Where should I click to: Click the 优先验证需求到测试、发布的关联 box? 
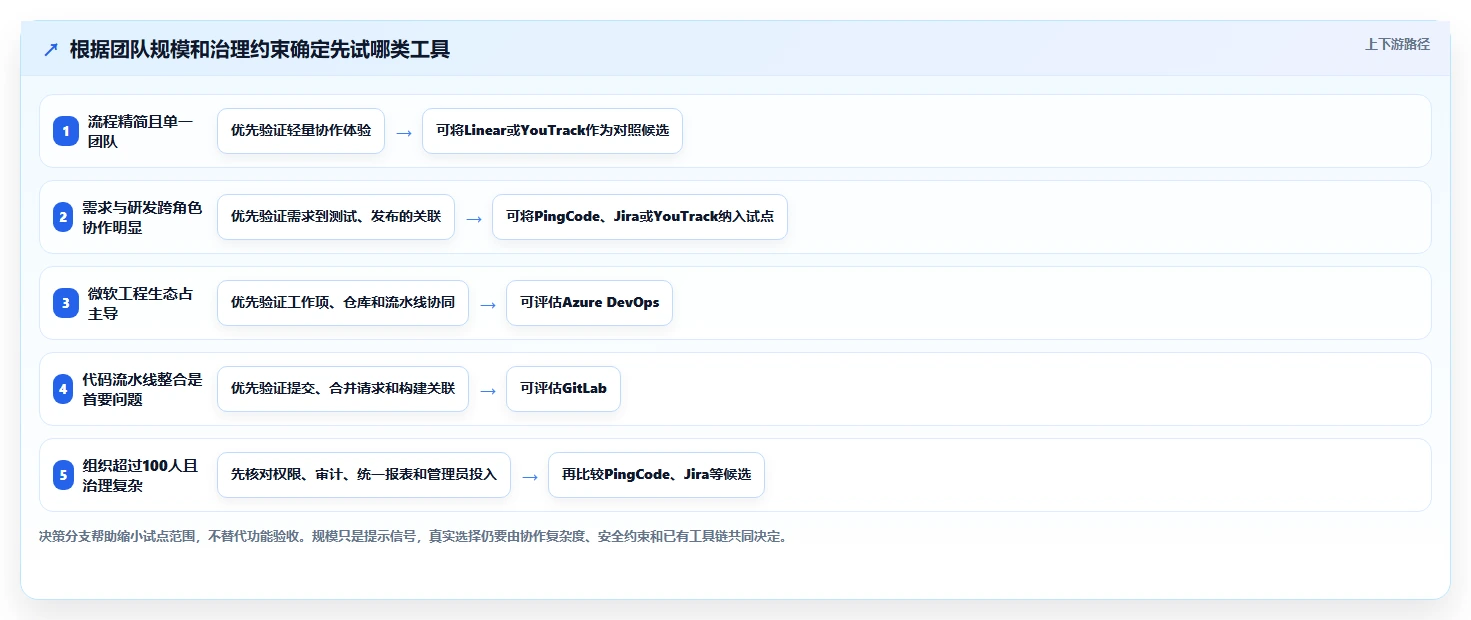[336, 217]
